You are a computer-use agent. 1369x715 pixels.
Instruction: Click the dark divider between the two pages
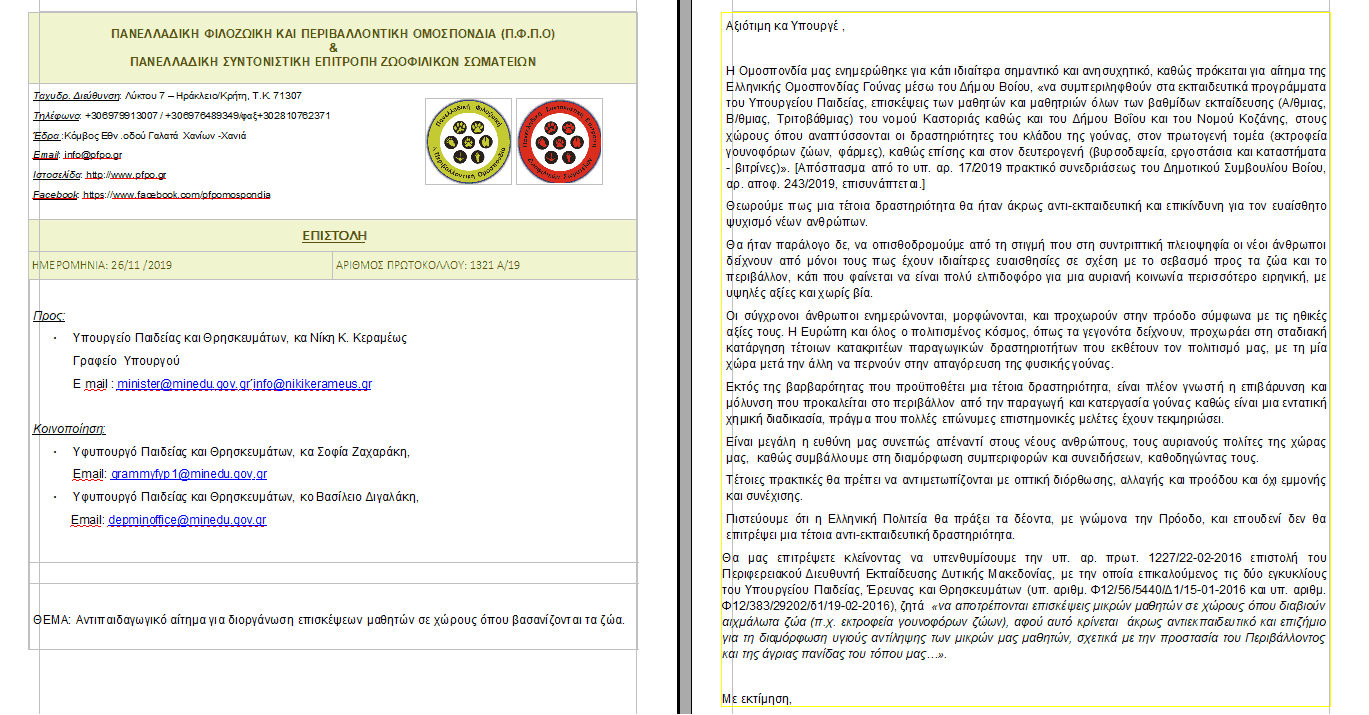pos(681,357)
